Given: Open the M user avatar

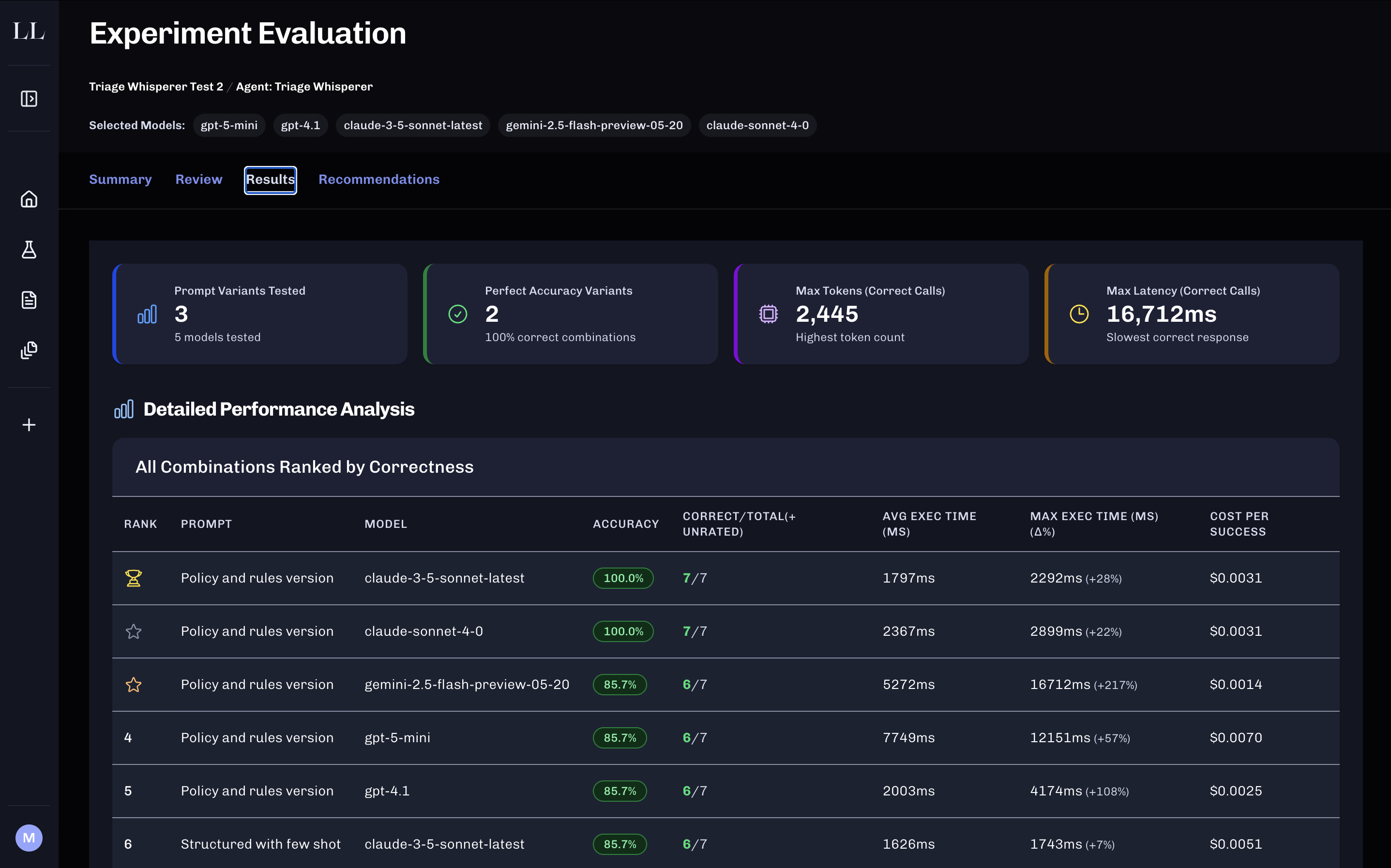Looking at the screenshot, I should (29, 838).
